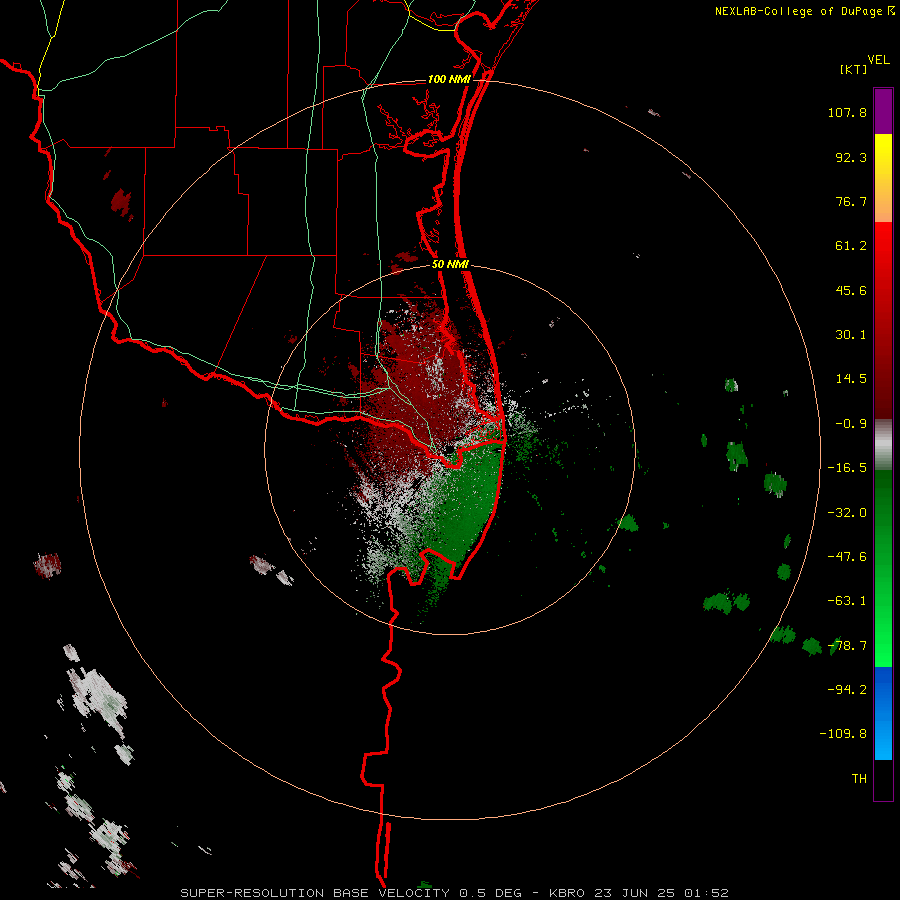Click the 45.6 velocity scale value
The height and width of the screenshot is (900, 900).
click(851, 290)
